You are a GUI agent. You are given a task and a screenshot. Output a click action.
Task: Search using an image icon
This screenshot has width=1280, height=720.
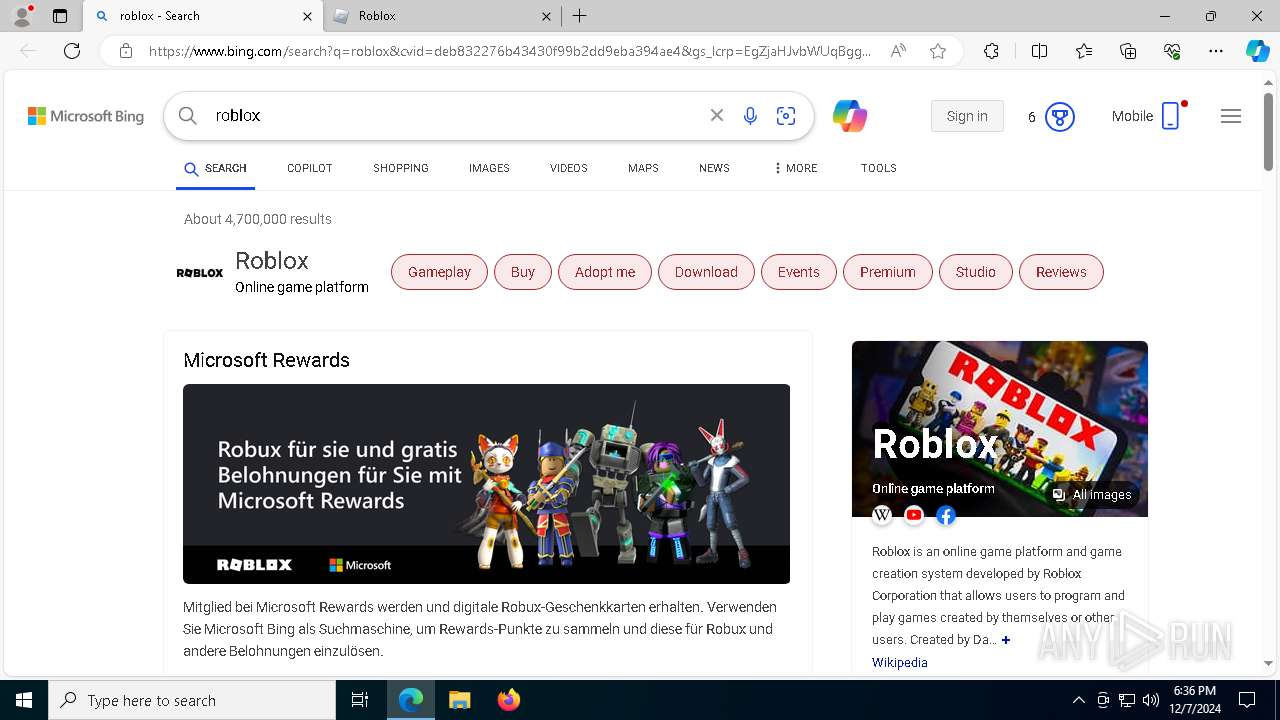click(x=786, y=116)
